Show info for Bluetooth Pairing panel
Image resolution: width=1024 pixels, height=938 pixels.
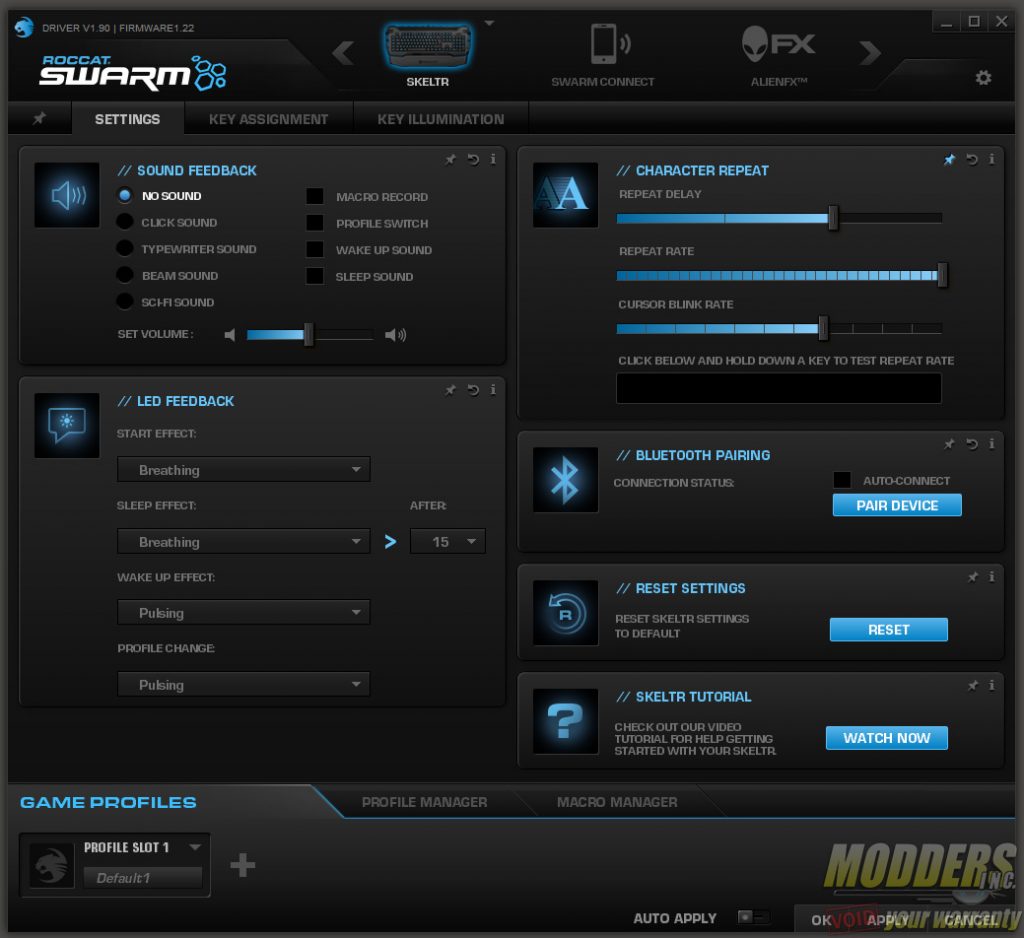pyautogui.click(x=991, y=444)
